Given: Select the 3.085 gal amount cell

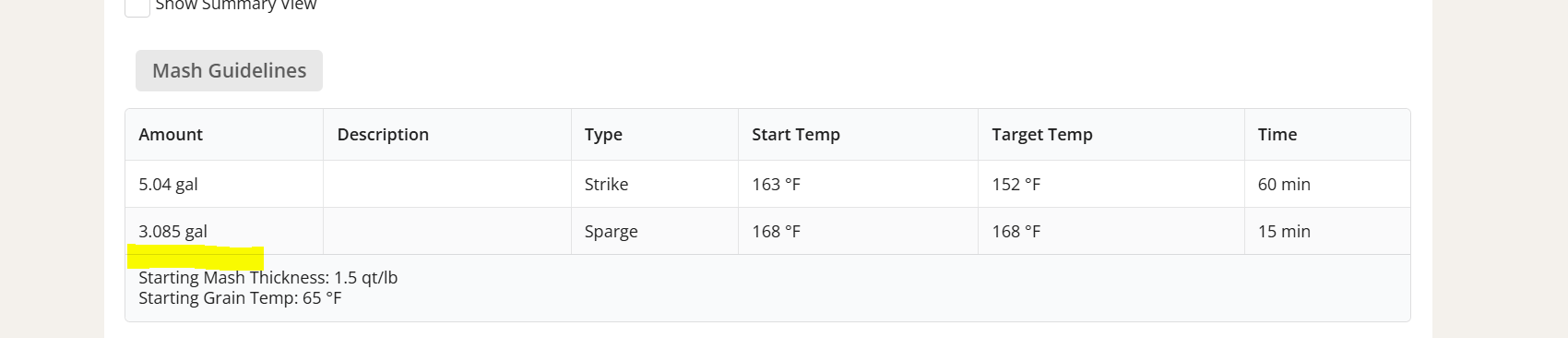Looking at the screenshot, I should point(224,232).
